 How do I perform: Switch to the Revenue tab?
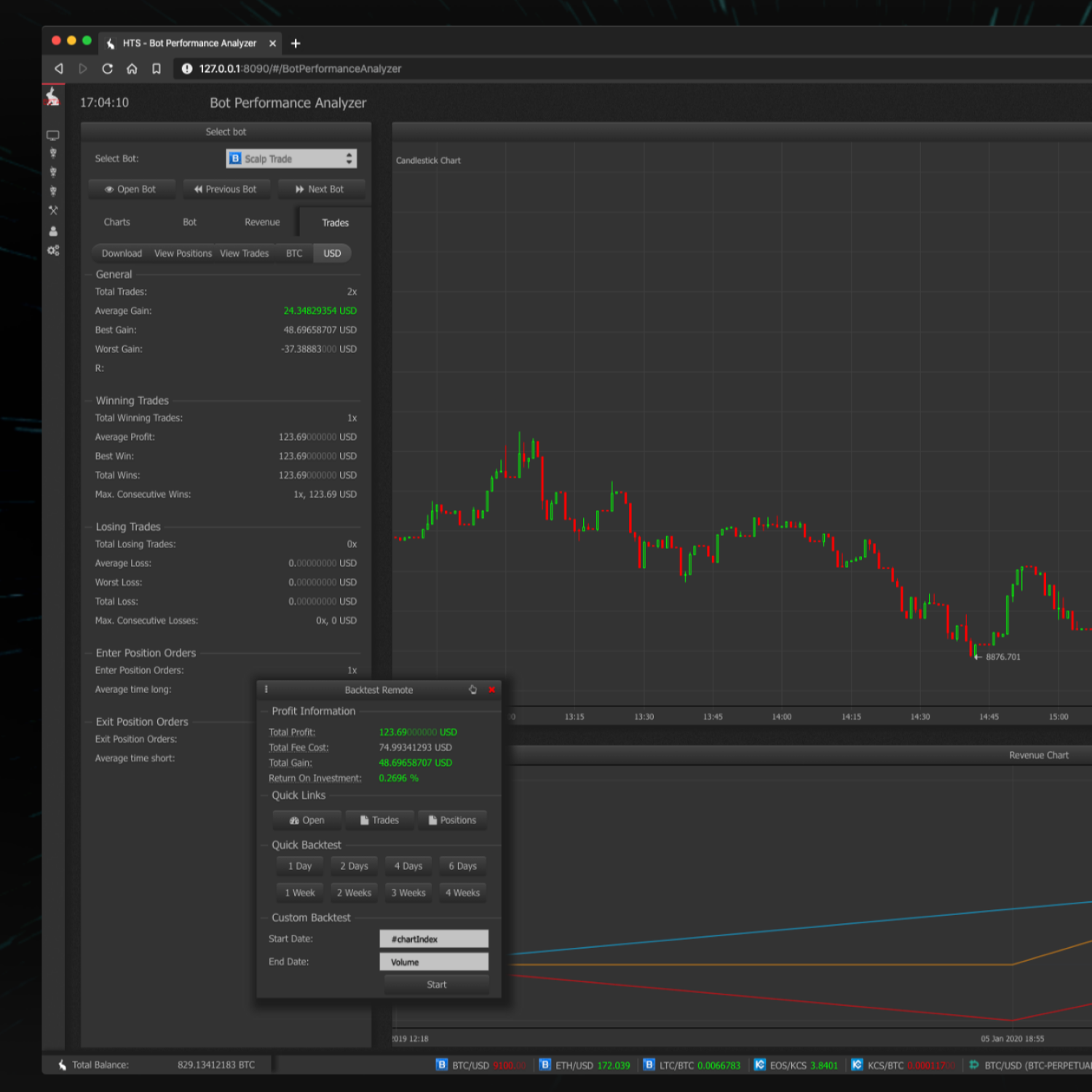[262, 222]
